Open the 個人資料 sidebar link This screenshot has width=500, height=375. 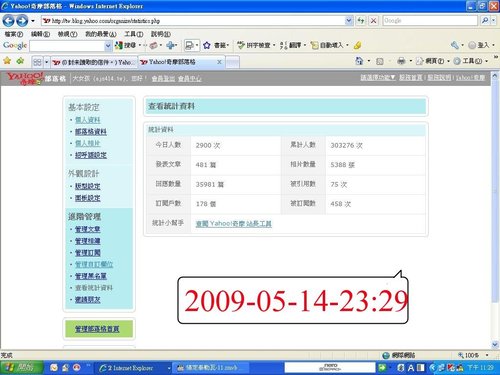tap(87, 120)
